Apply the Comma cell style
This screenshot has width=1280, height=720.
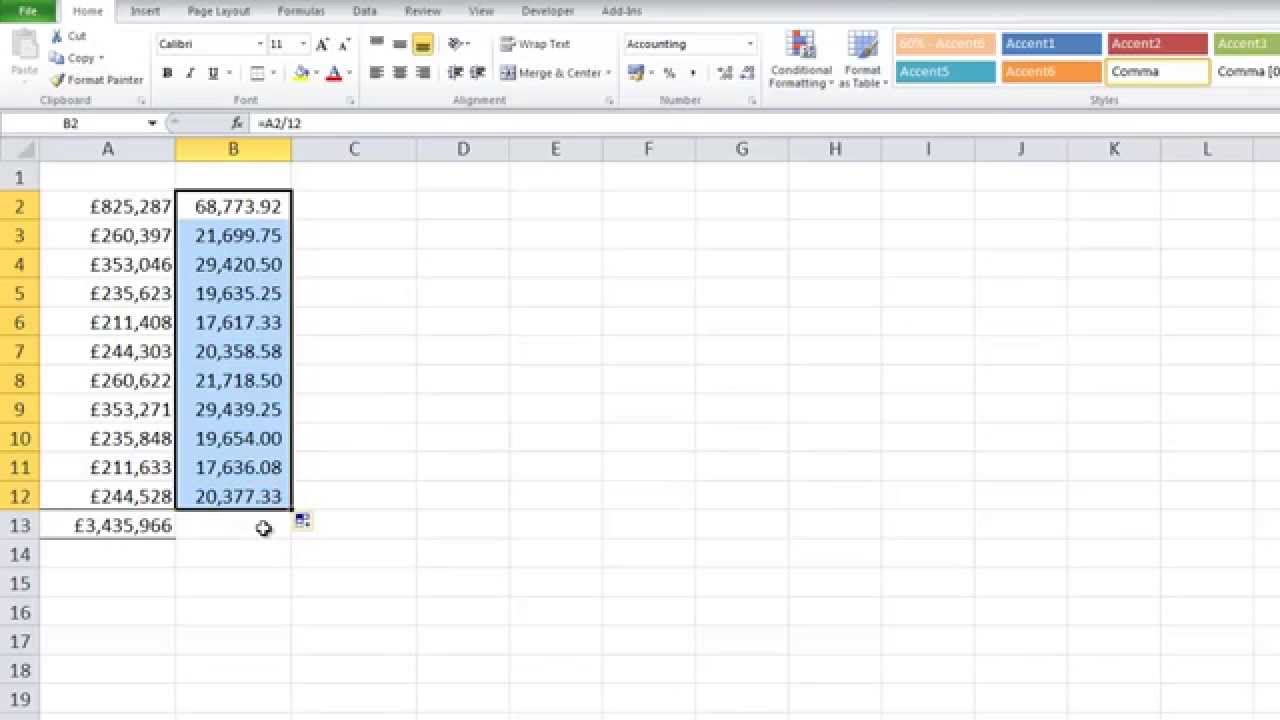click(x=1157, y=72)
